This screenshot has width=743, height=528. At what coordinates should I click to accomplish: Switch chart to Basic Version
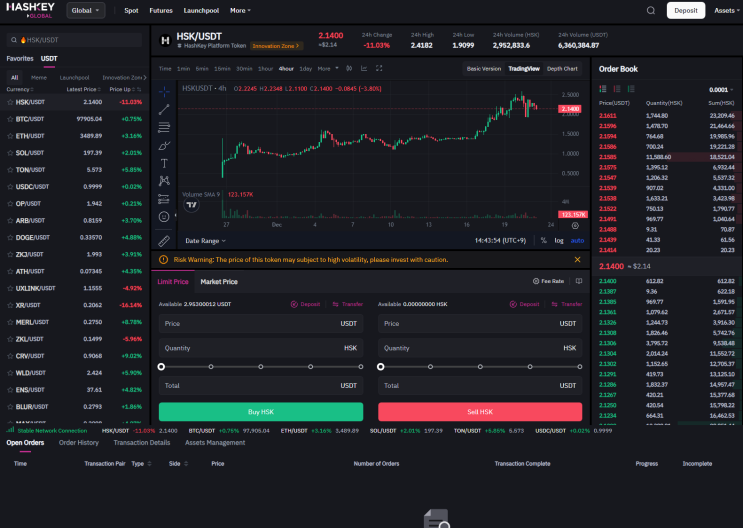click(483, 69)
